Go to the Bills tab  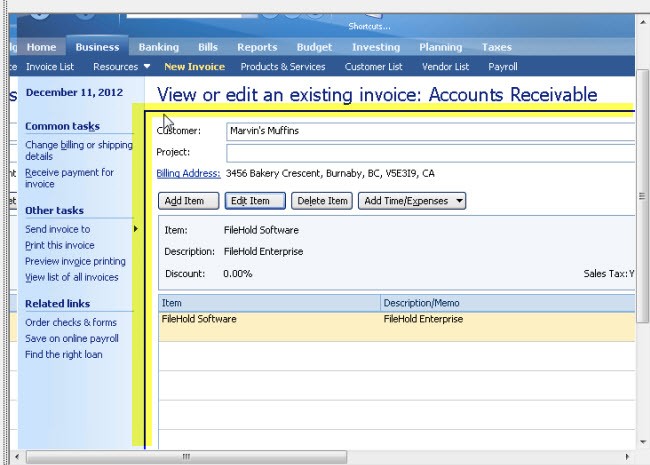click(x=208, y=47)
